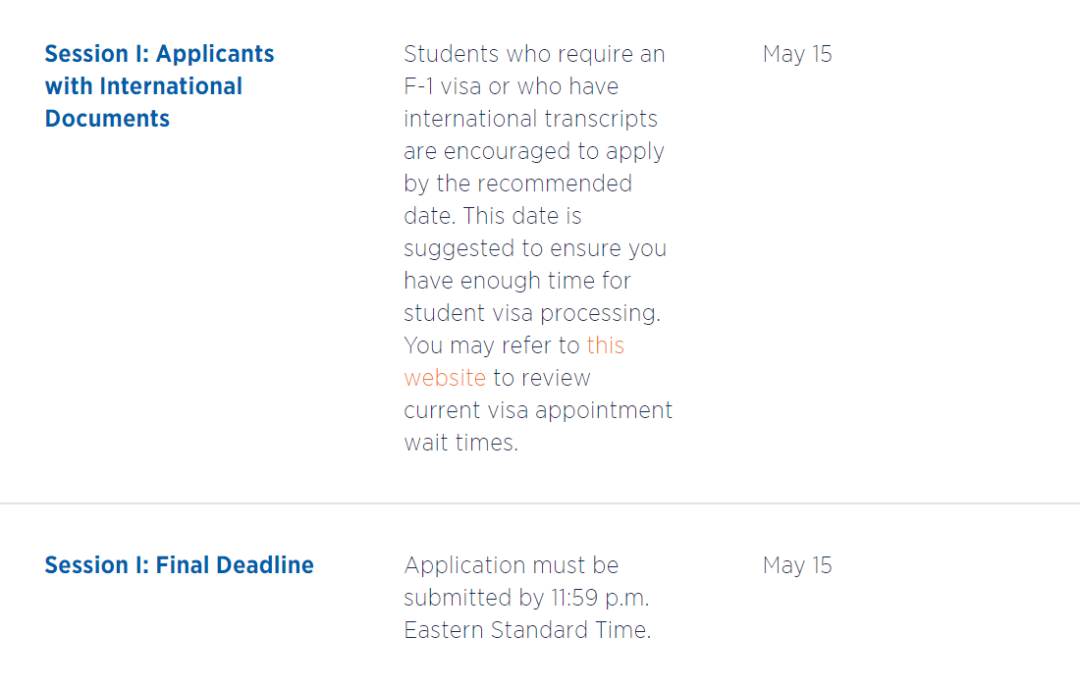This screenshot has height=688, width=1080.
Task: Click the "by the recommended" text line
Action: tap(518, 184)
